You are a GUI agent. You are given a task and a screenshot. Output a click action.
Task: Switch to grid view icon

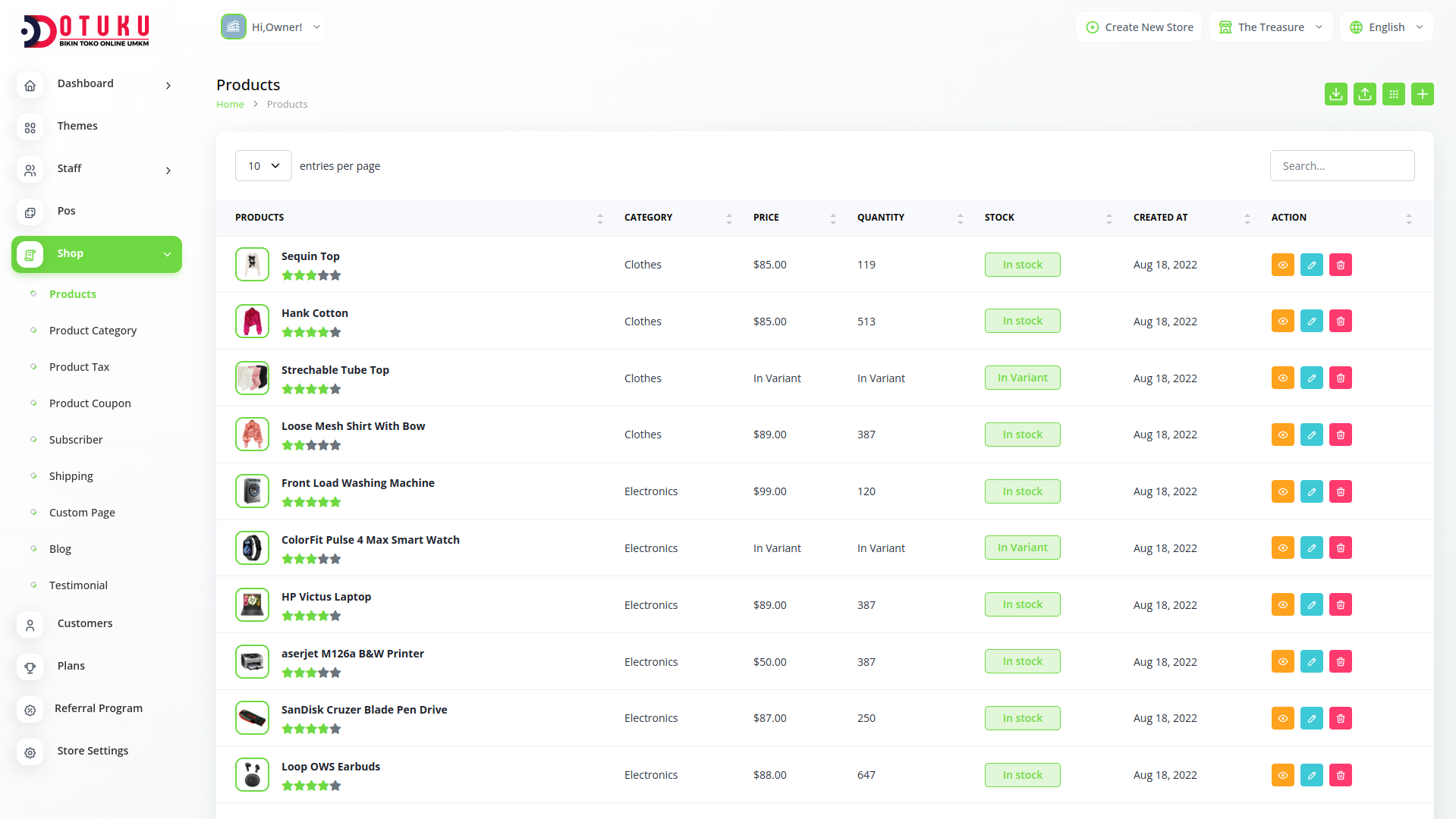click(1393, 94)
